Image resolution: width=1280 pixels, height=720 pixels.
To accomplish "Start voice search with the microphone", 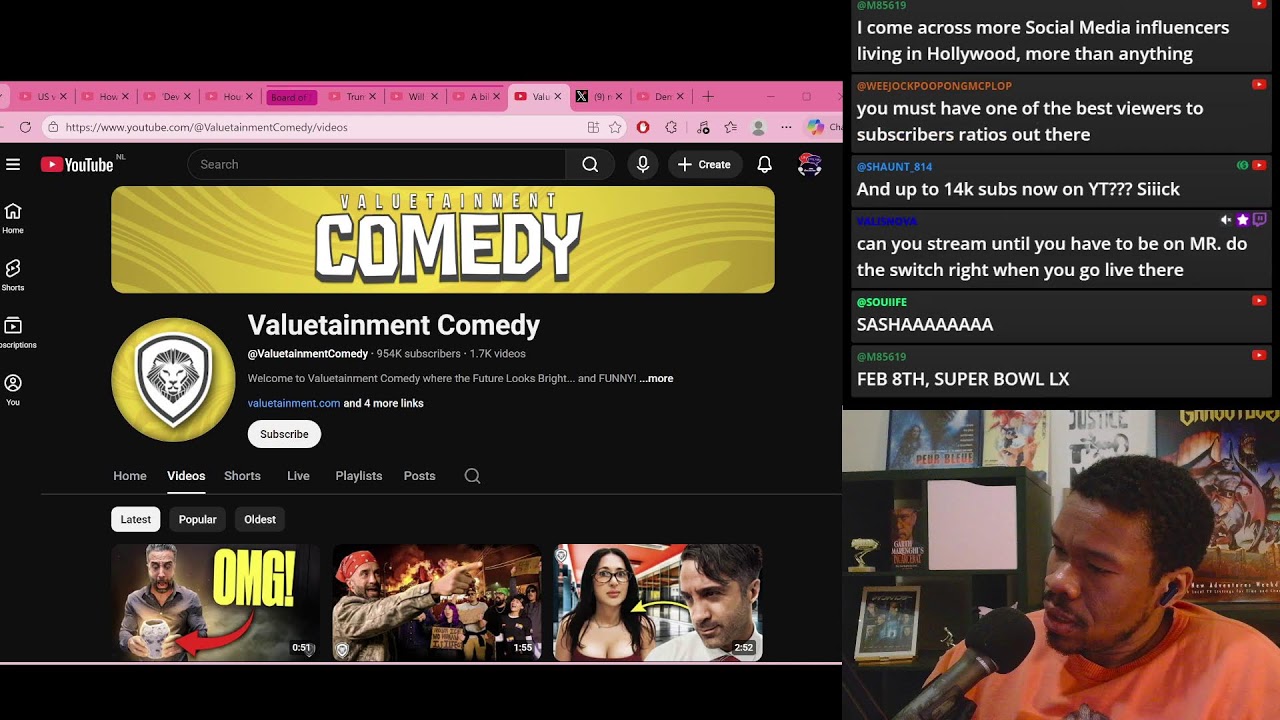I will click(643, 164).
